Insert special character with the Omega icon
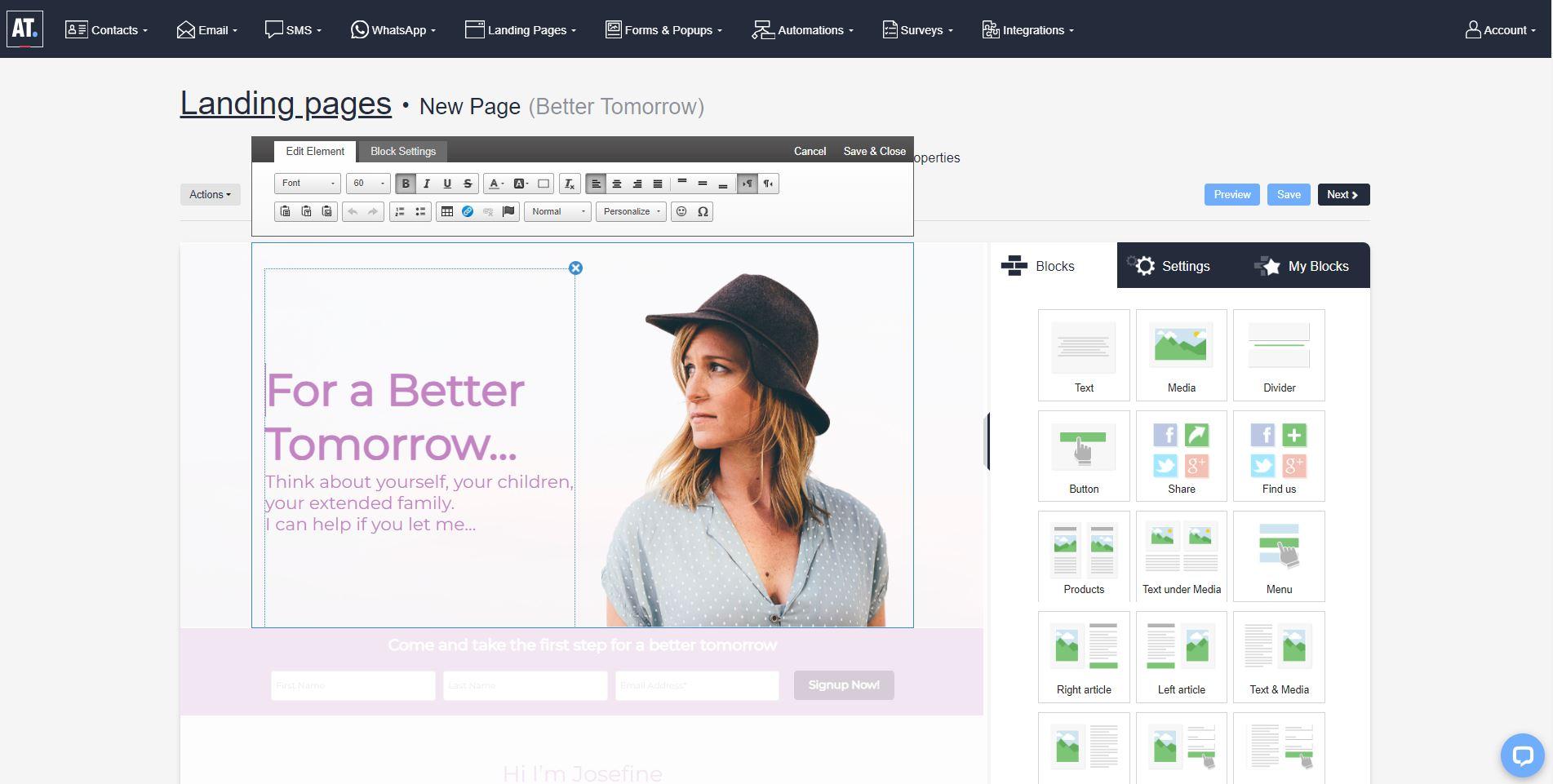The height and width of the screenshot is (784, 1553). pos(703,212)
